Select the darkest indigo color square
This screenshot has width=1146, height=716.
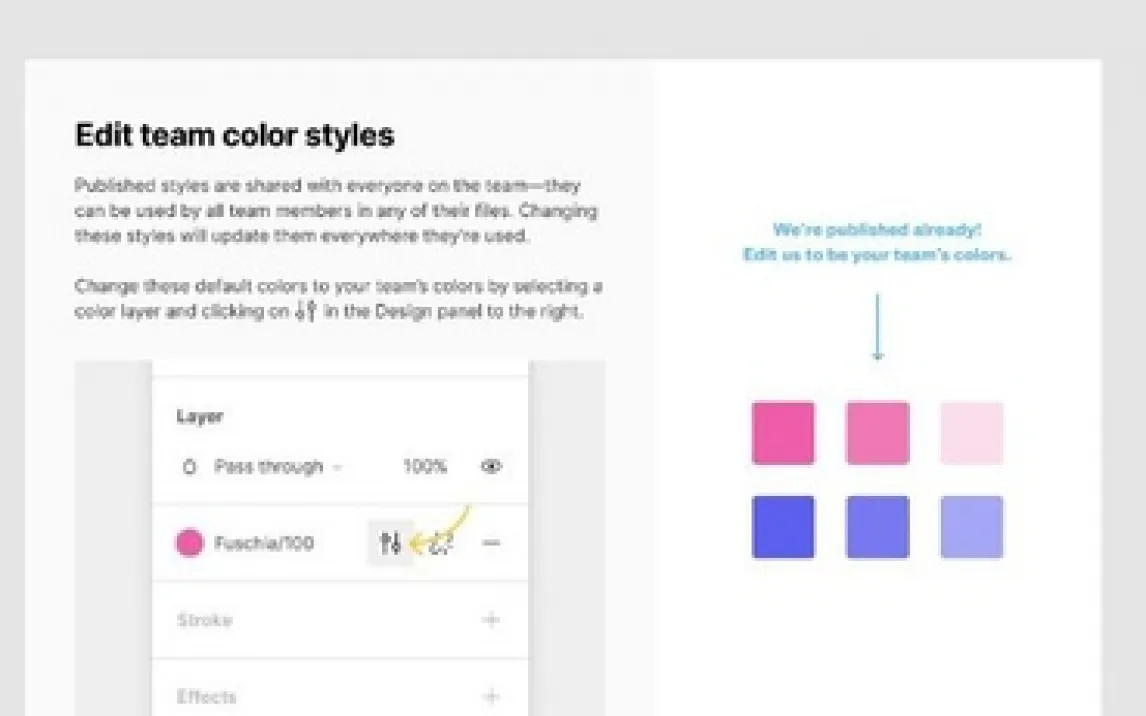[783, 527]
